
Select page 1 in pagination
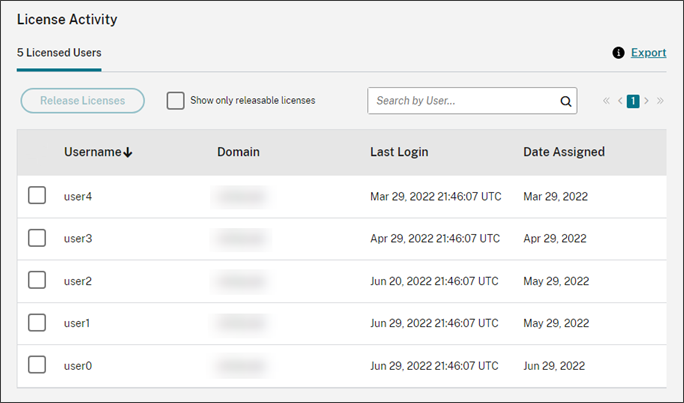click(x=633, y=101)
